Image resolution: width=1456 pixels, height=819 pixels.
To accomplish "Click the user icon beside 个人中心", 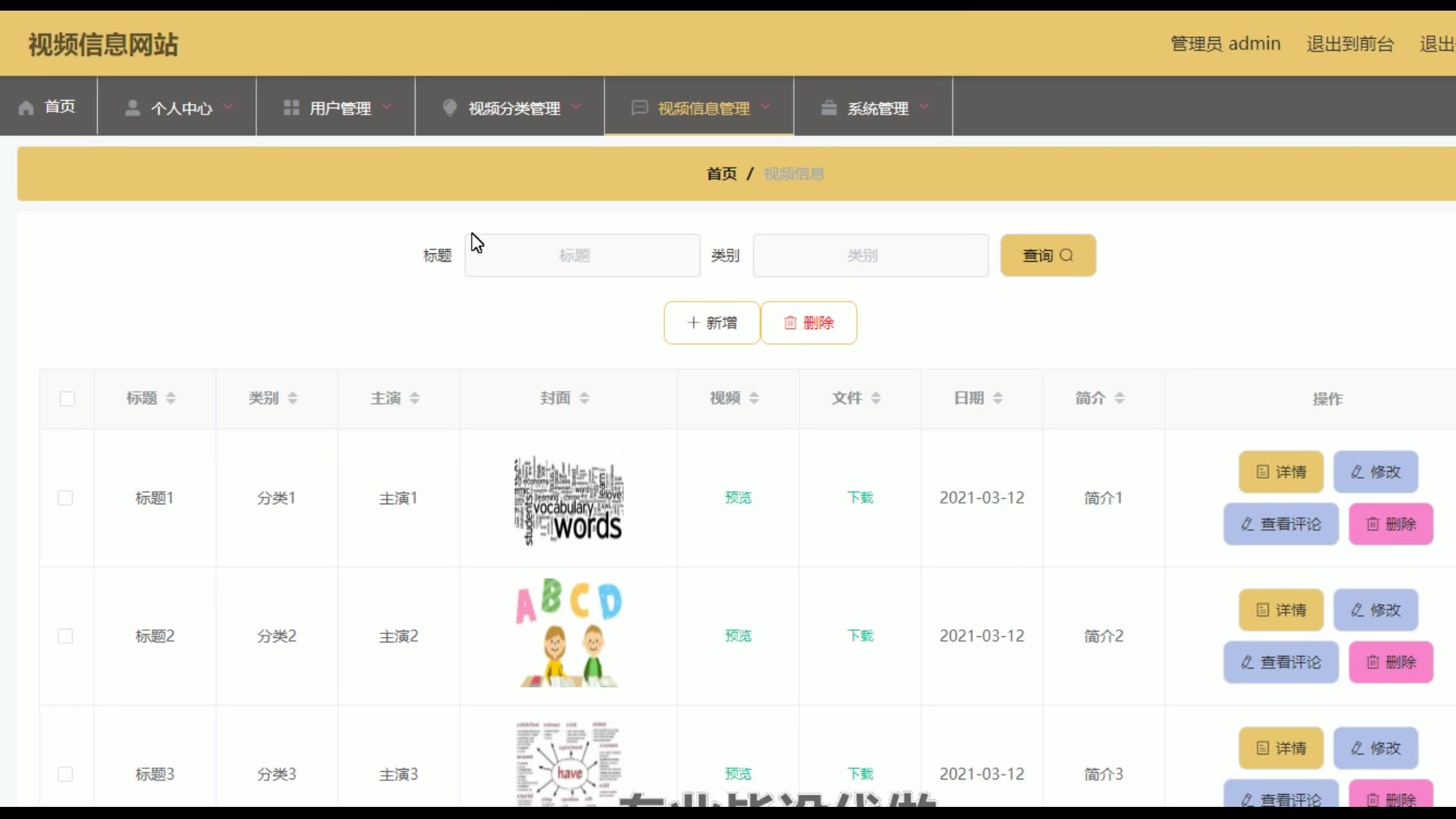I will pos(133,108).
